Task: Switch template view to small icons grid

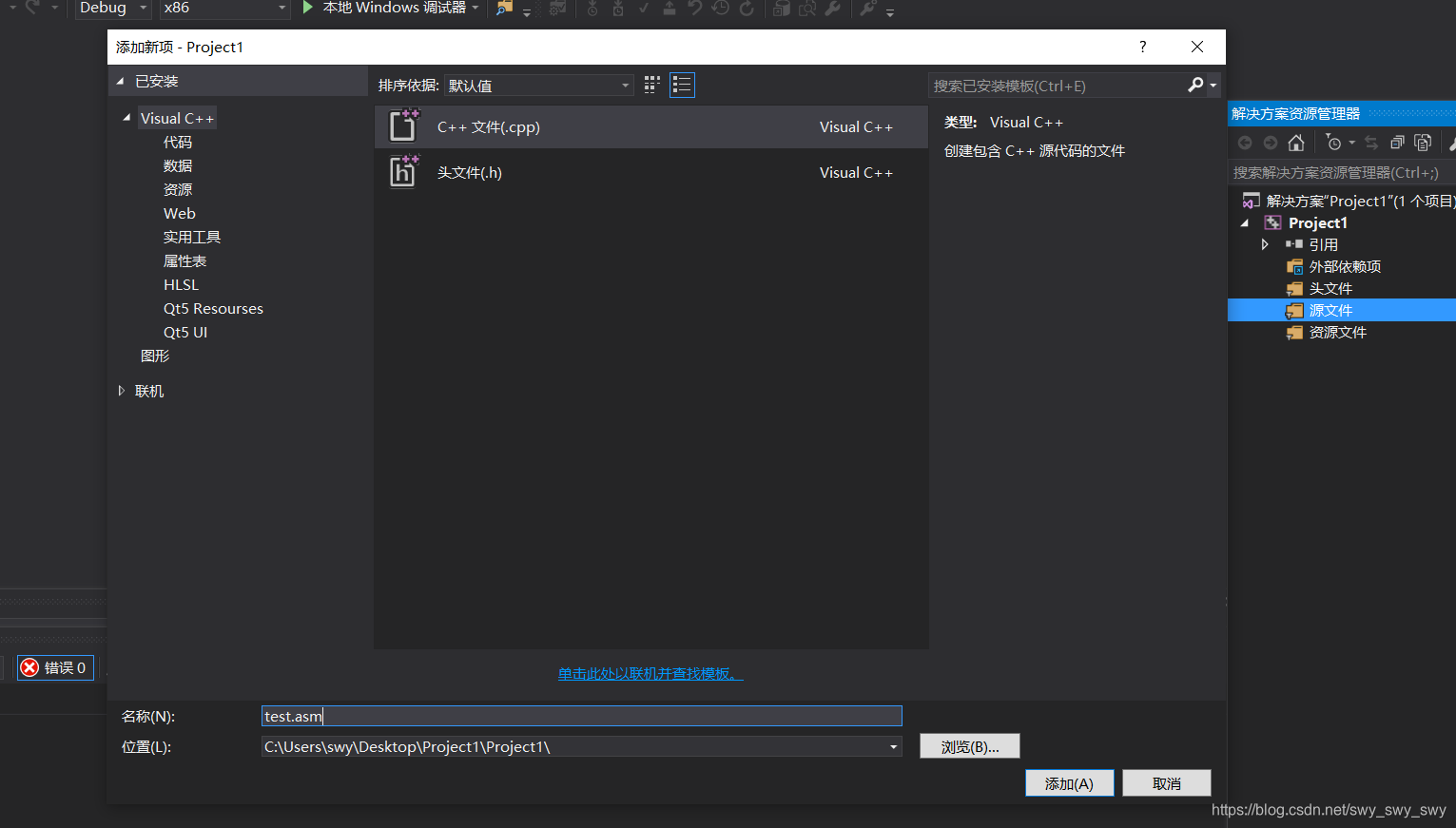Action: pos(651,86)
